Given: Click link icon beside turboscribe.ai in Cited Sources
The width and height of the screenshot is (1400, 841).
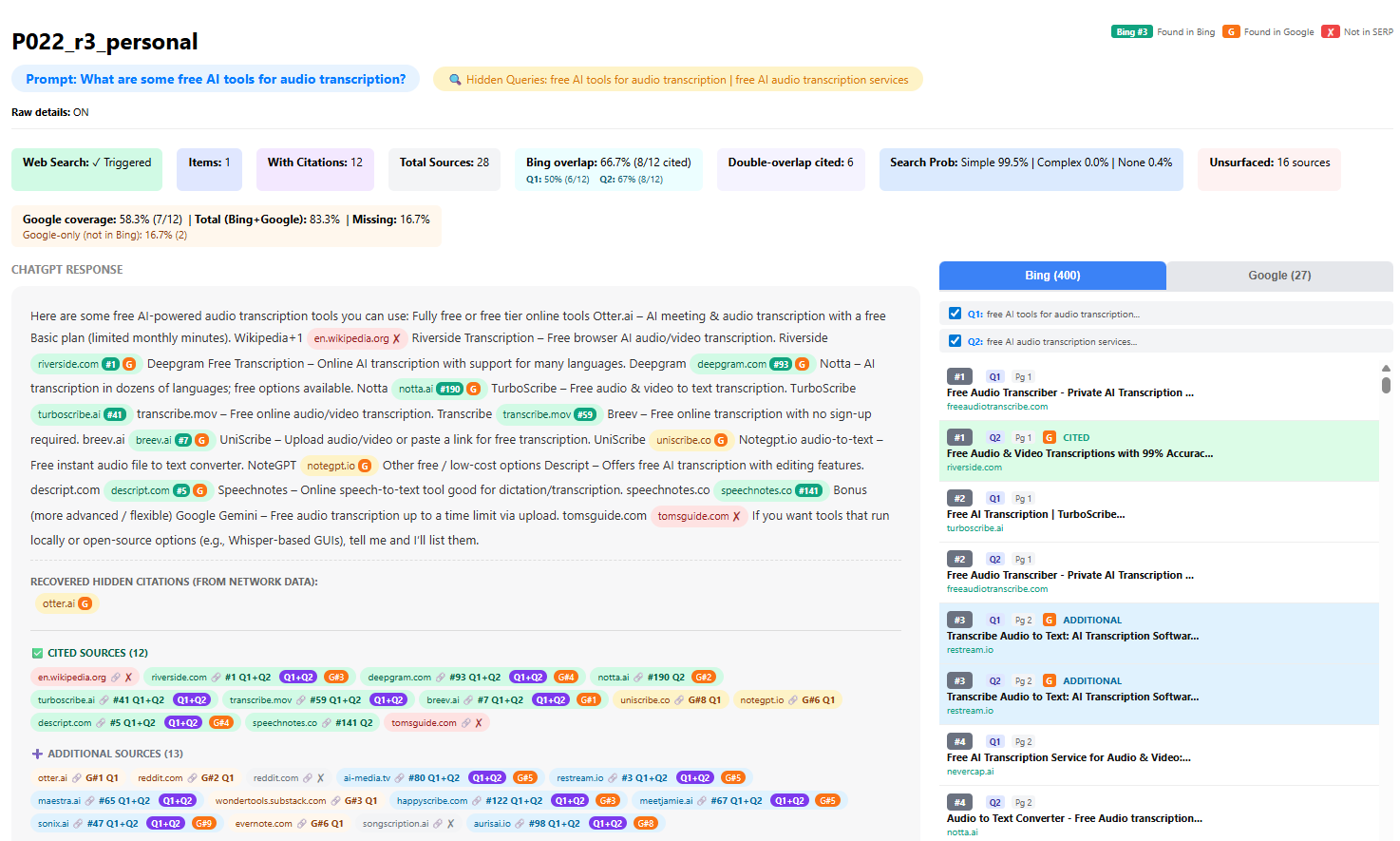Looking at the screenshot, I should click(104, 700).
